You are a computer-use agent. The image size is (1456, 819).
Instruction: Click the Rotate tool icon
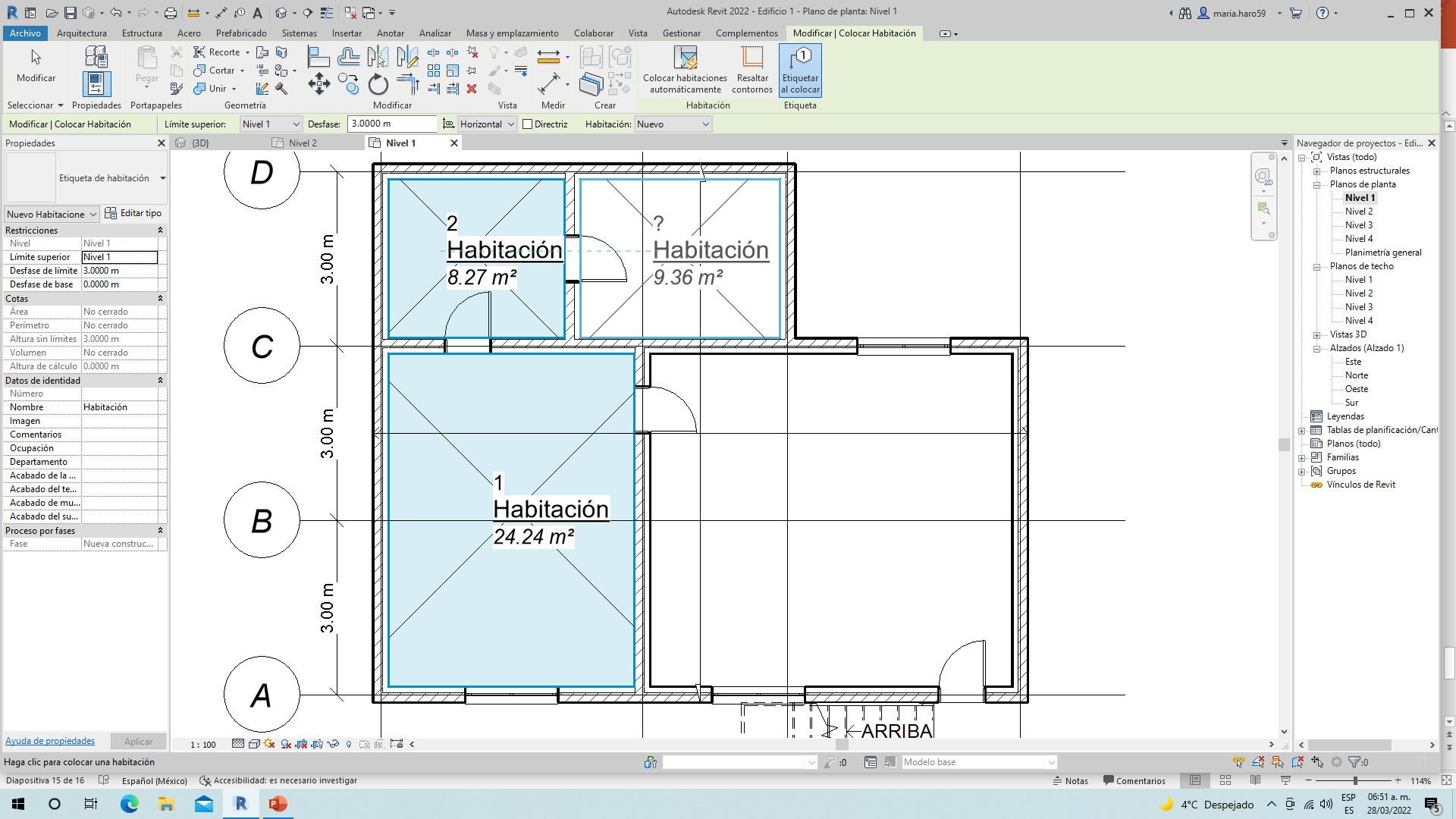[x=378, y=84]
